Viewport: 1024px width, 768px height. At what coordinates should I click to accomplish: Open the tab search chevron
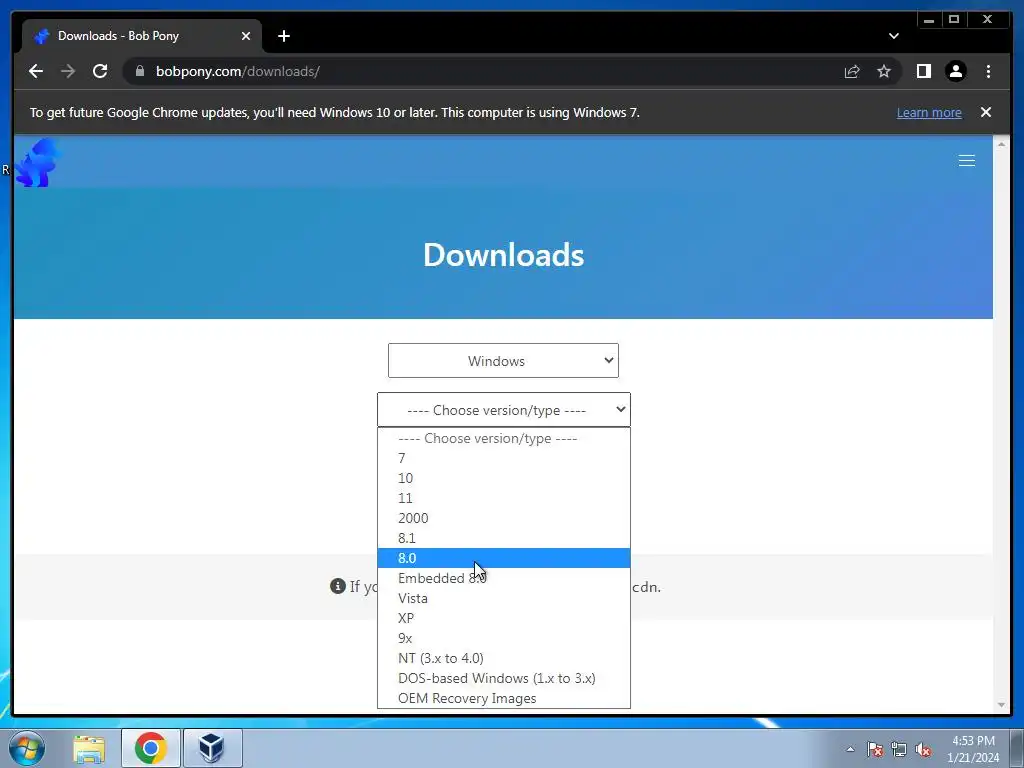pyautogui.click(x=893, y=36)
